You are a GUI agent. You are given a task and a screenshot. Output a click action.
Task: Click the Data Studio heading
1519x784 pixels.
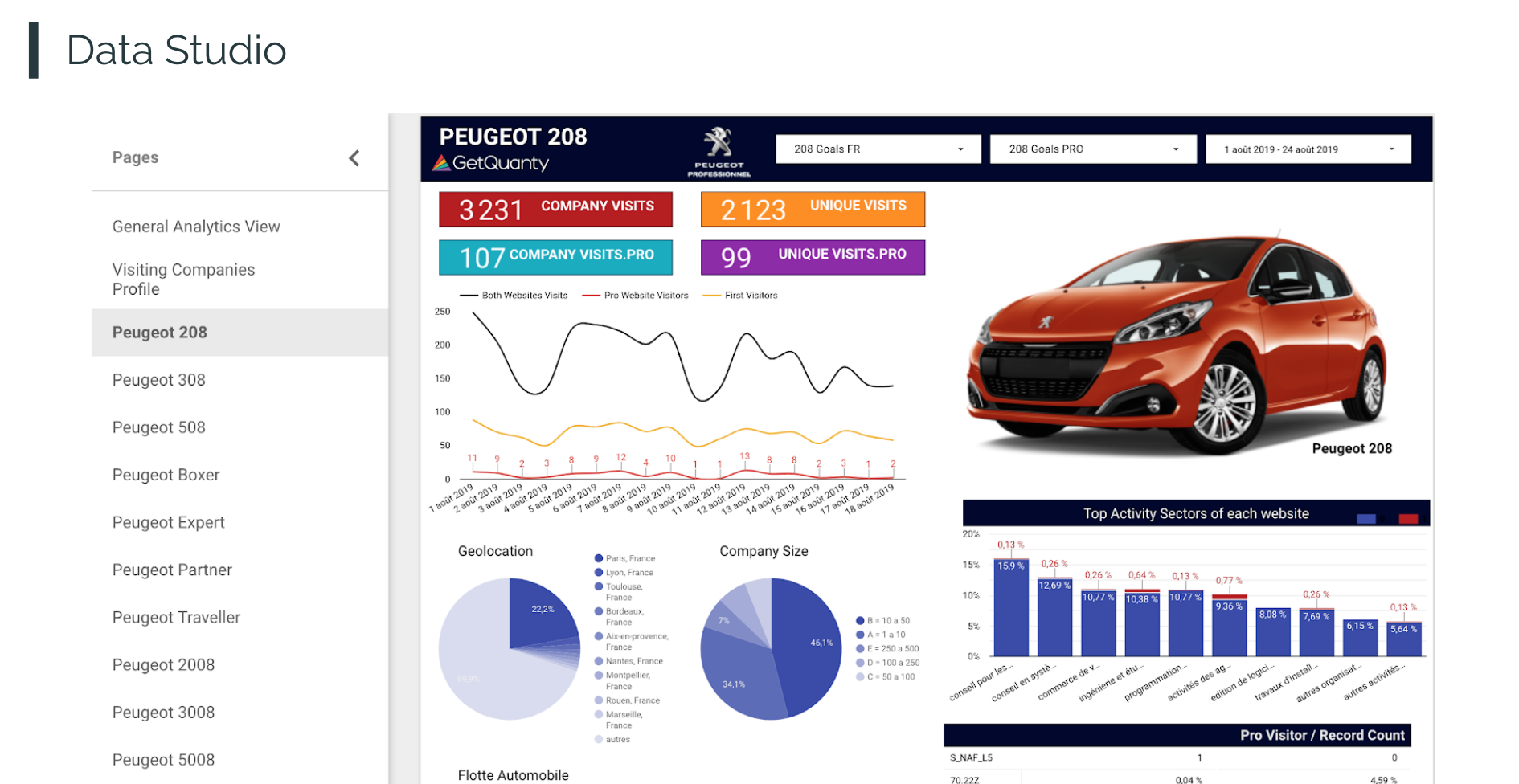pyautogui.click(x=176, y=50)
